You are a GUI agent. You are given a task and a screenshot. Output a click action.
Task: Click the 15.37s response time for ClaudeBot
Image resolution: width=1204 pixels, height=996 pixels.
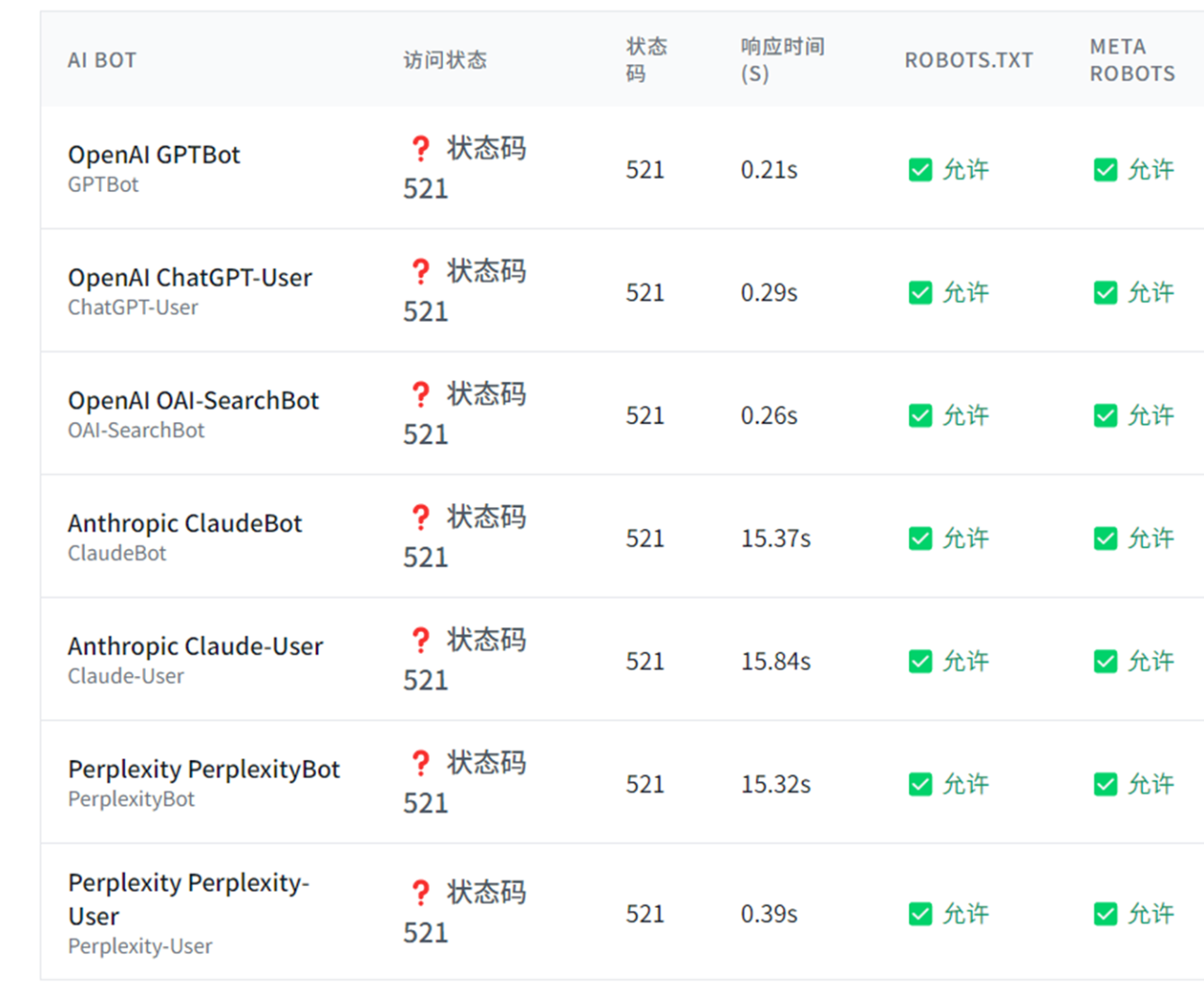pyautogui.click(x=775, y=539)
